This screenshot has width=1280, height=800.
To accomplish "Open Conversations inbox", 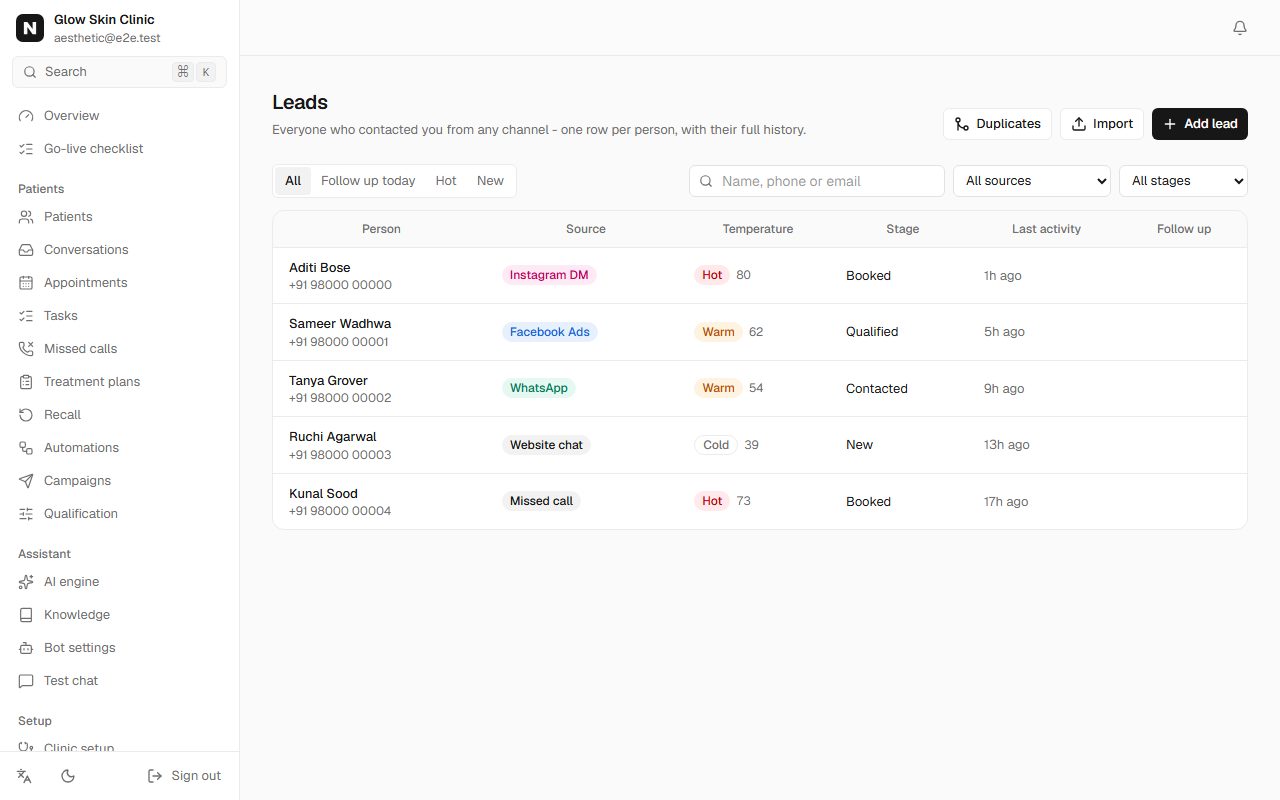I will 119,250.
